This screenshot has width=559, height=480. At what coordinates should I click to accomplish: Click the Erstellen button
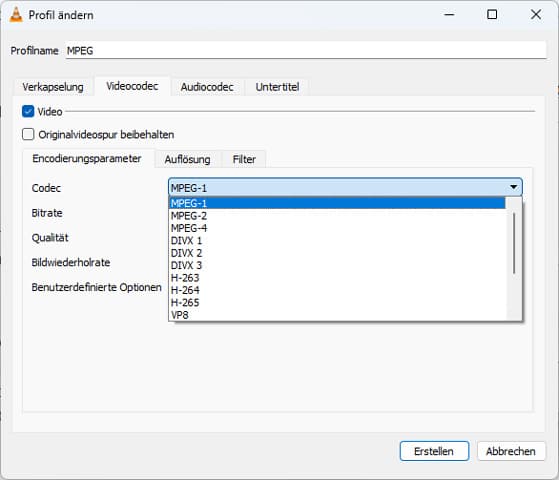coord(434,451)
